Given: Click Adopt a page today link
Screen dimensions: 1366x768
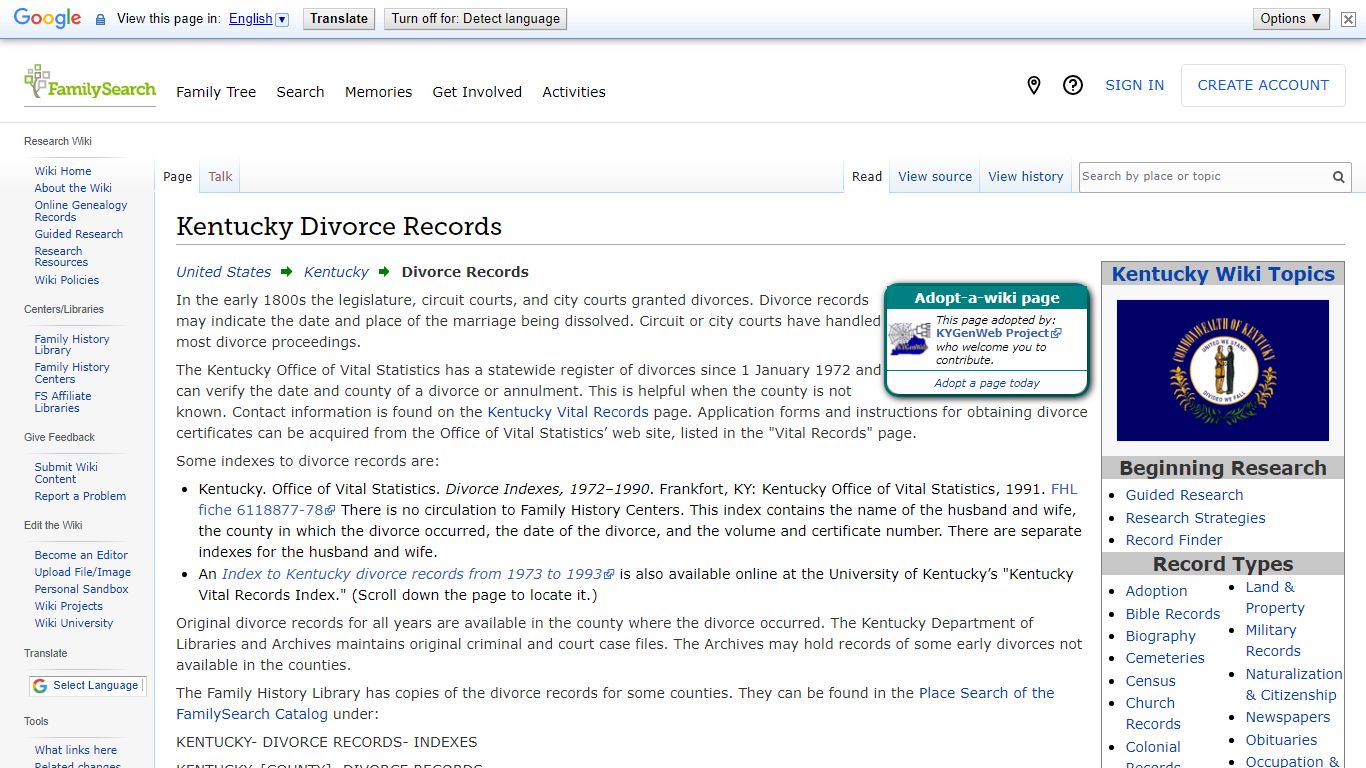Looking at the screenshot, I should click(987, 383).
